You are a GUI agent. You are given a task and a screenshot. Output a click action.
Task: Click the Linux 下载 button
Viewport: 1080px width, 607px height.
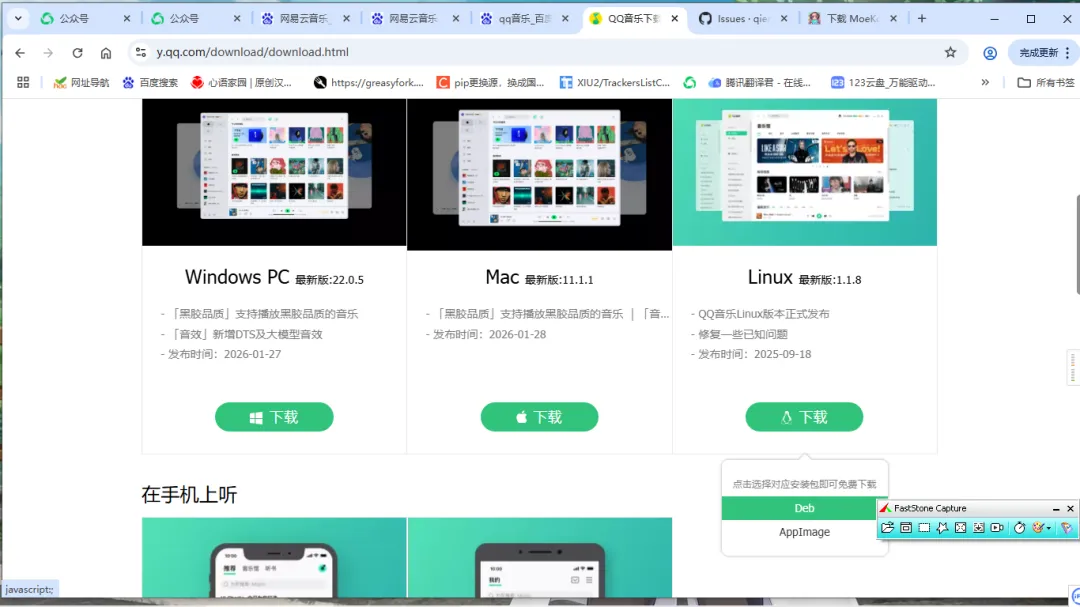[804, 417]
